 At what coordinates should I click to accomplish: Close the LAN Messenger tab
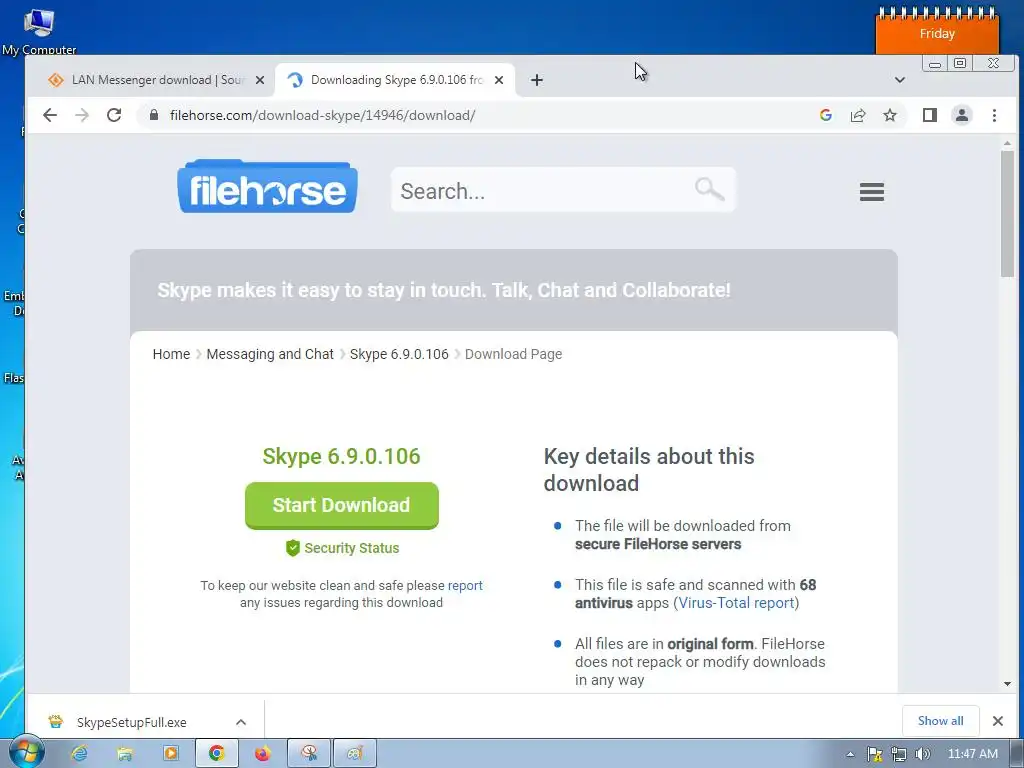pyautogui.click(x=260, y=80)
